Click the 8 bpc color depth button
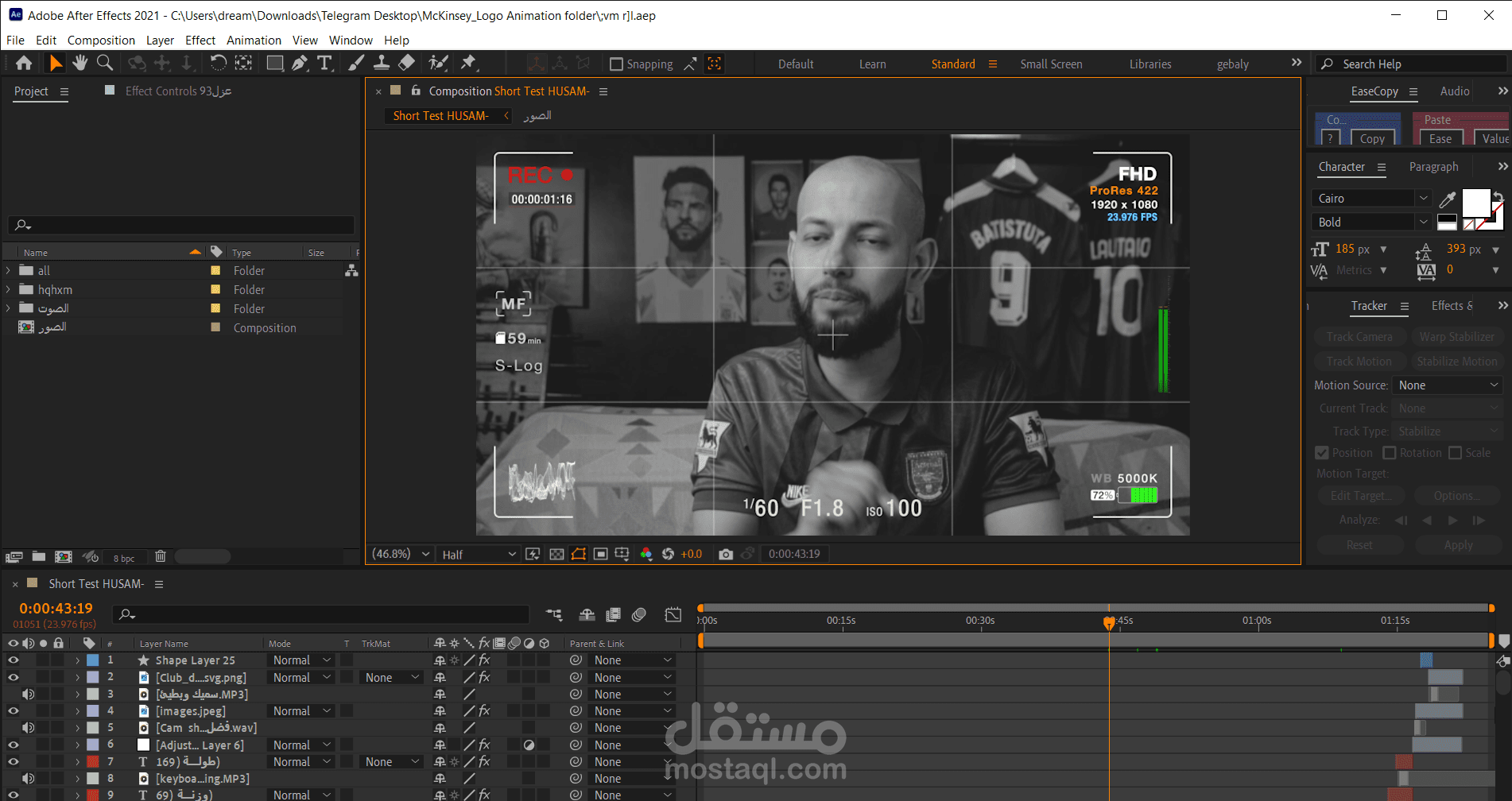The width and height of the screenshot is (1512, 801). click(x=124, y=558)
